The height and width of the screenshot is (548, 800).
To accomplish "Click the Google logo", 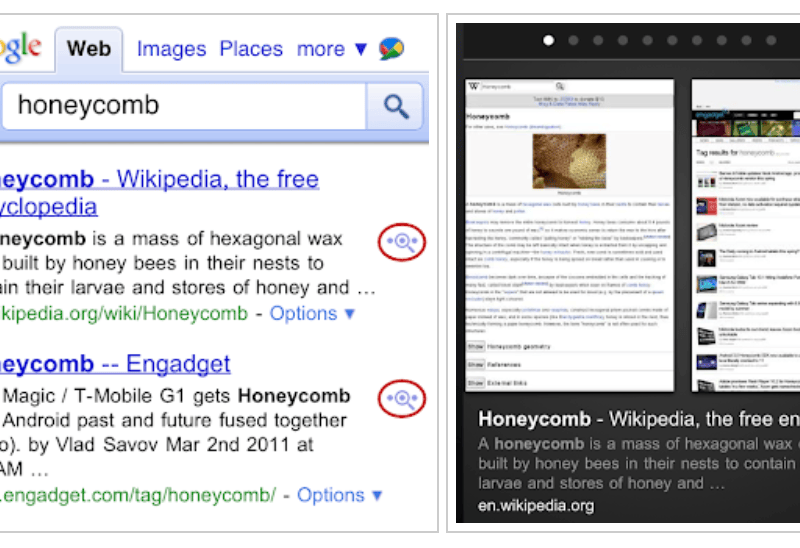I will (x=20, y=48).
